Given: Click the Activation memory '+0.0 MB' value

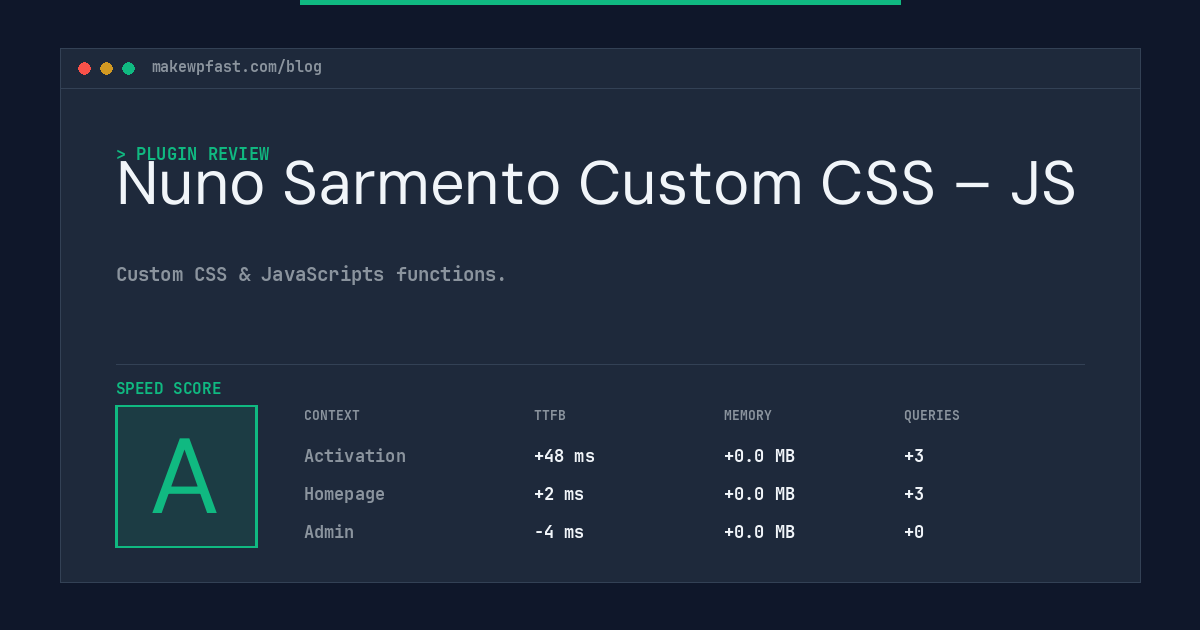Looking at the screenshot, I should tap(759, 456).
